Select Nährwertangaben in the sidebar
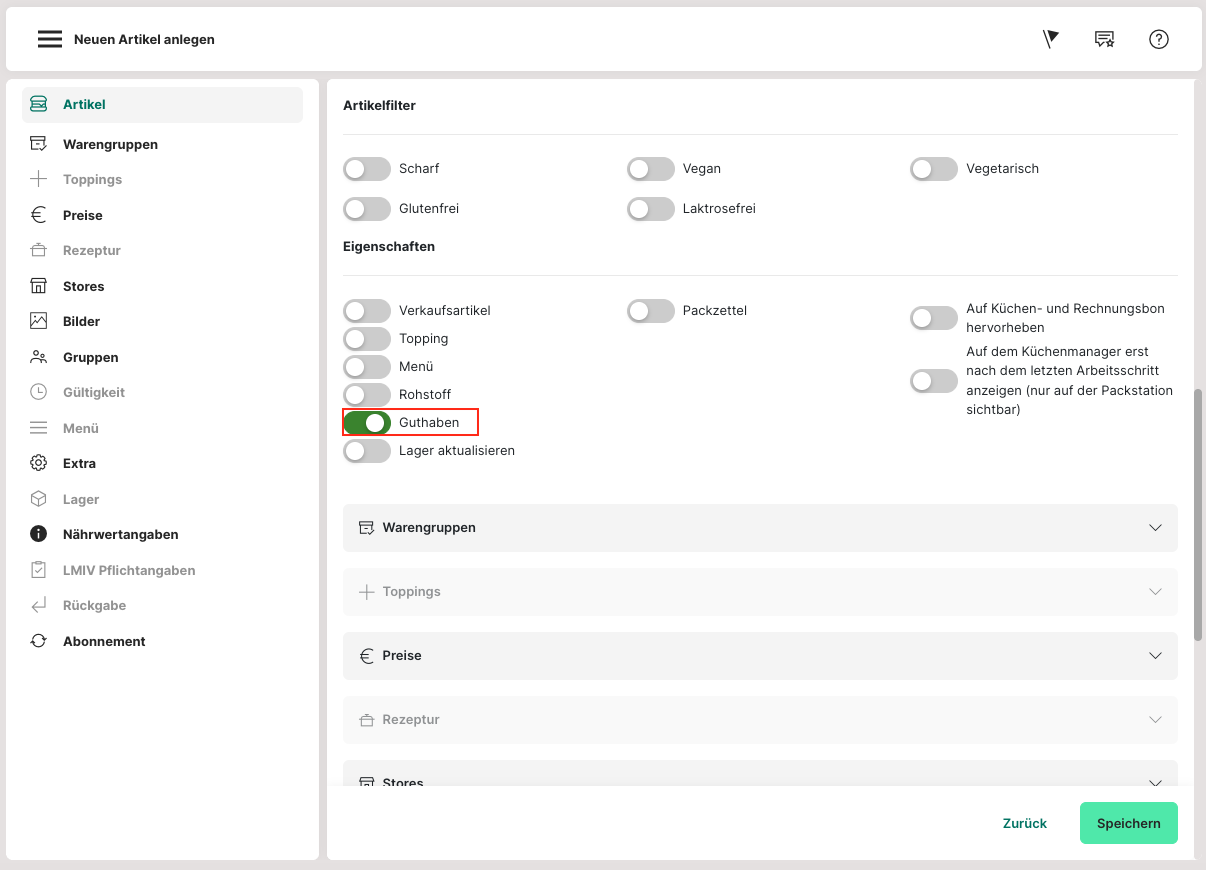 (120, 534)
